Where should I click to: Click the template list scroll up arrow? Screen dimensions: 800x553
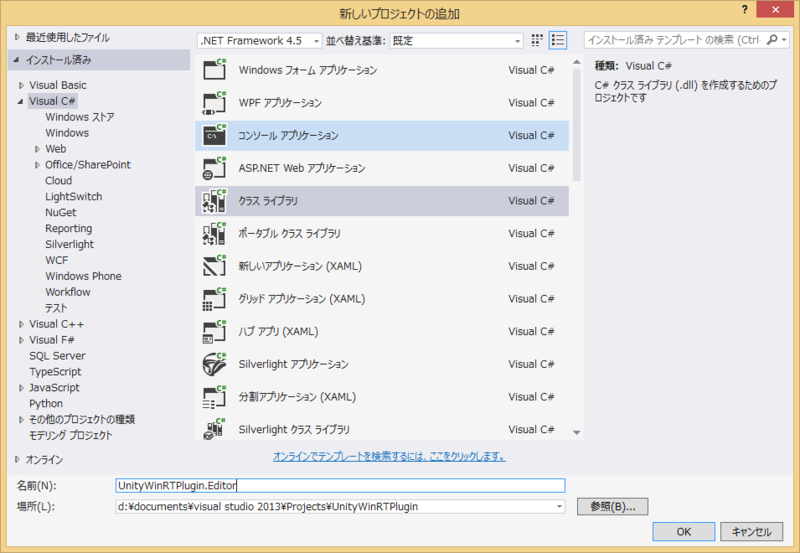(x=577, y=62)
